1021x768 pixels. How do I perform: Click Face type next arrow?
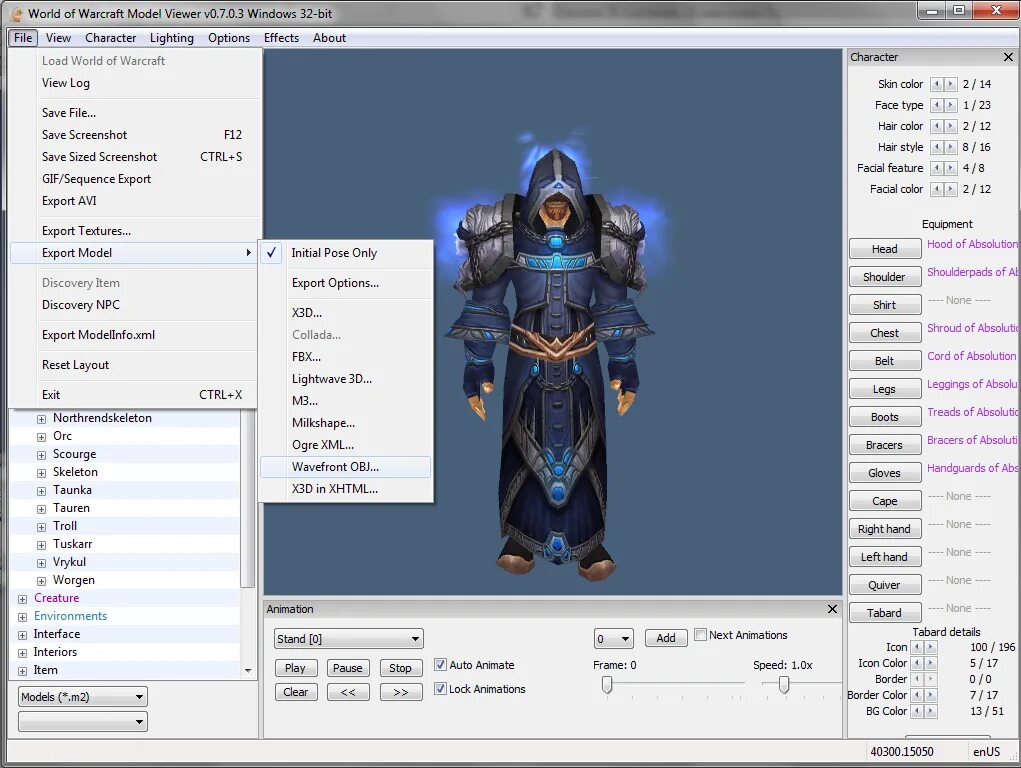pyautogui.click(x=951, y=105)
